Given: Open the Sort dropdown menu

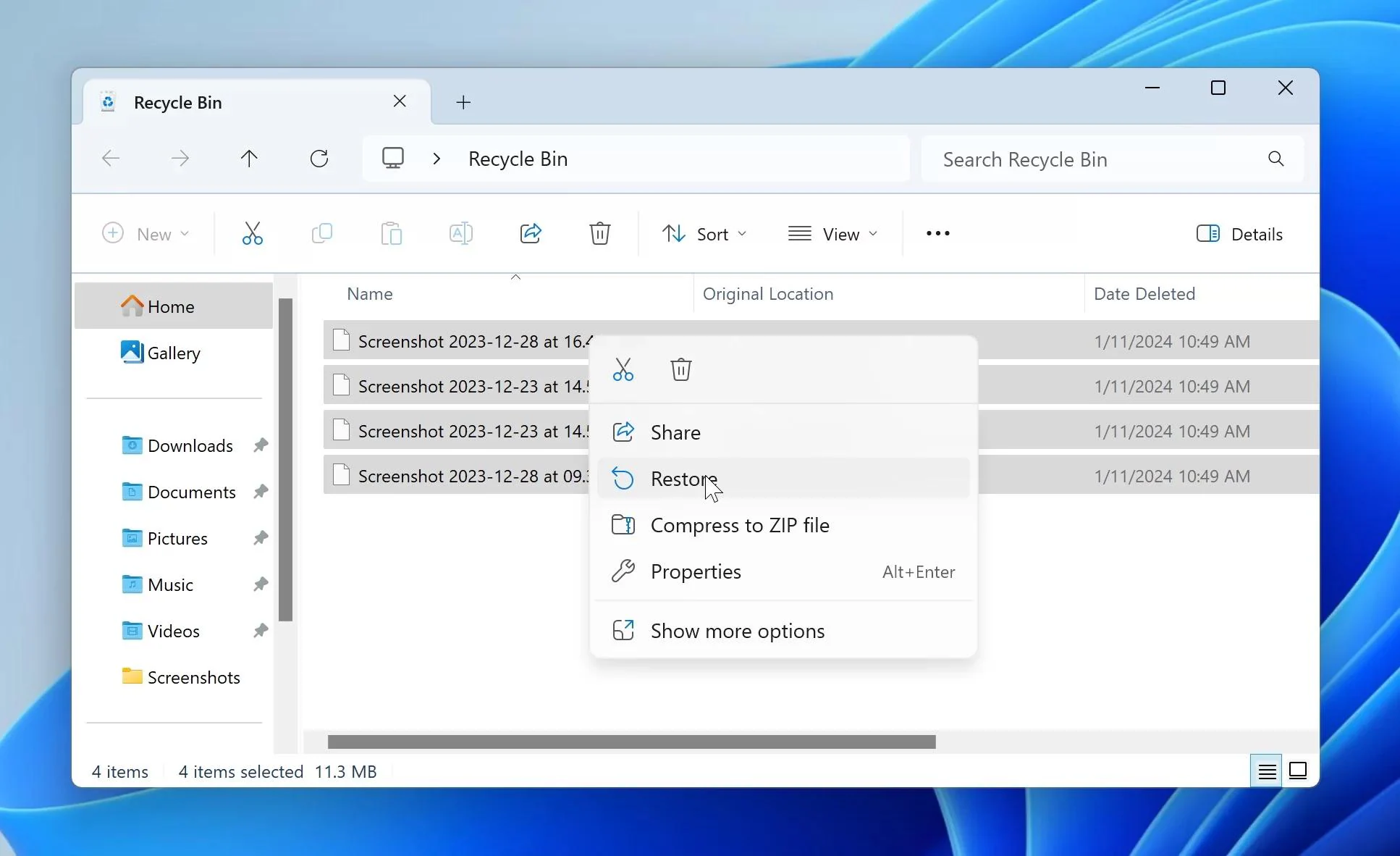Looking at the screenshot, I should (x=704, y=233).
